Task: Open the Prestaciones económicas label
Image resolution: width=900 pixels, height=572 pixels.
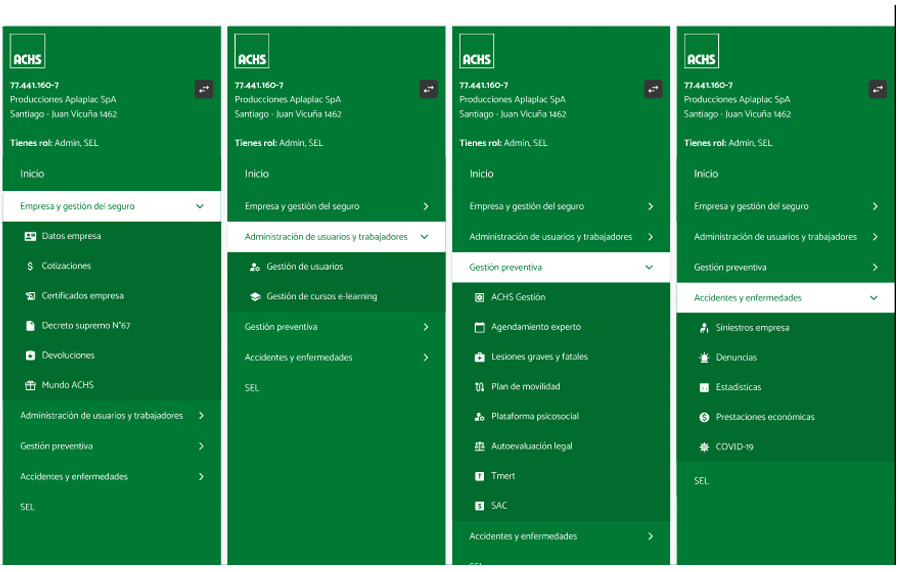Action: tap(765, 418)
